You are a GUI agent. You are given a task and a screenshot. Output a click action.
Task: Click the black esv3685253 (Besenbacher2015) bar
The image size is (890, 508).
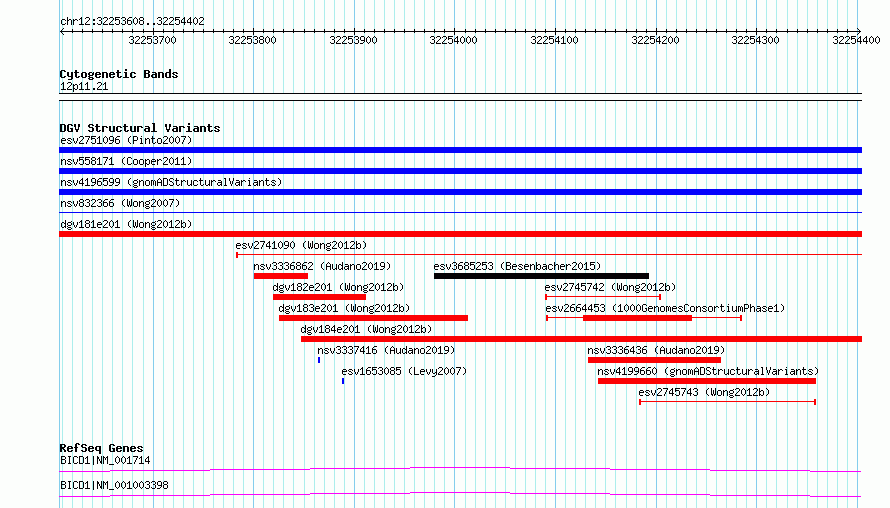click(x=541, y=276)
